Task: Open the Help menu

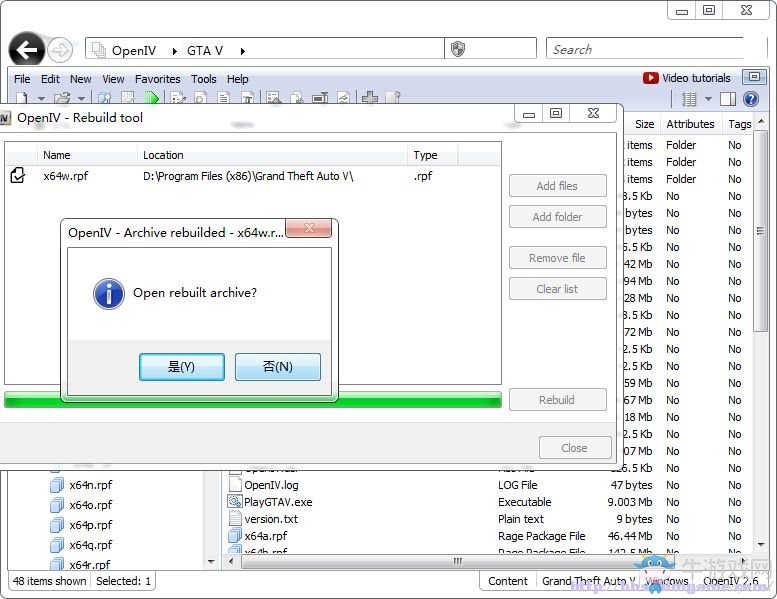Action: (x=237, y=79)
